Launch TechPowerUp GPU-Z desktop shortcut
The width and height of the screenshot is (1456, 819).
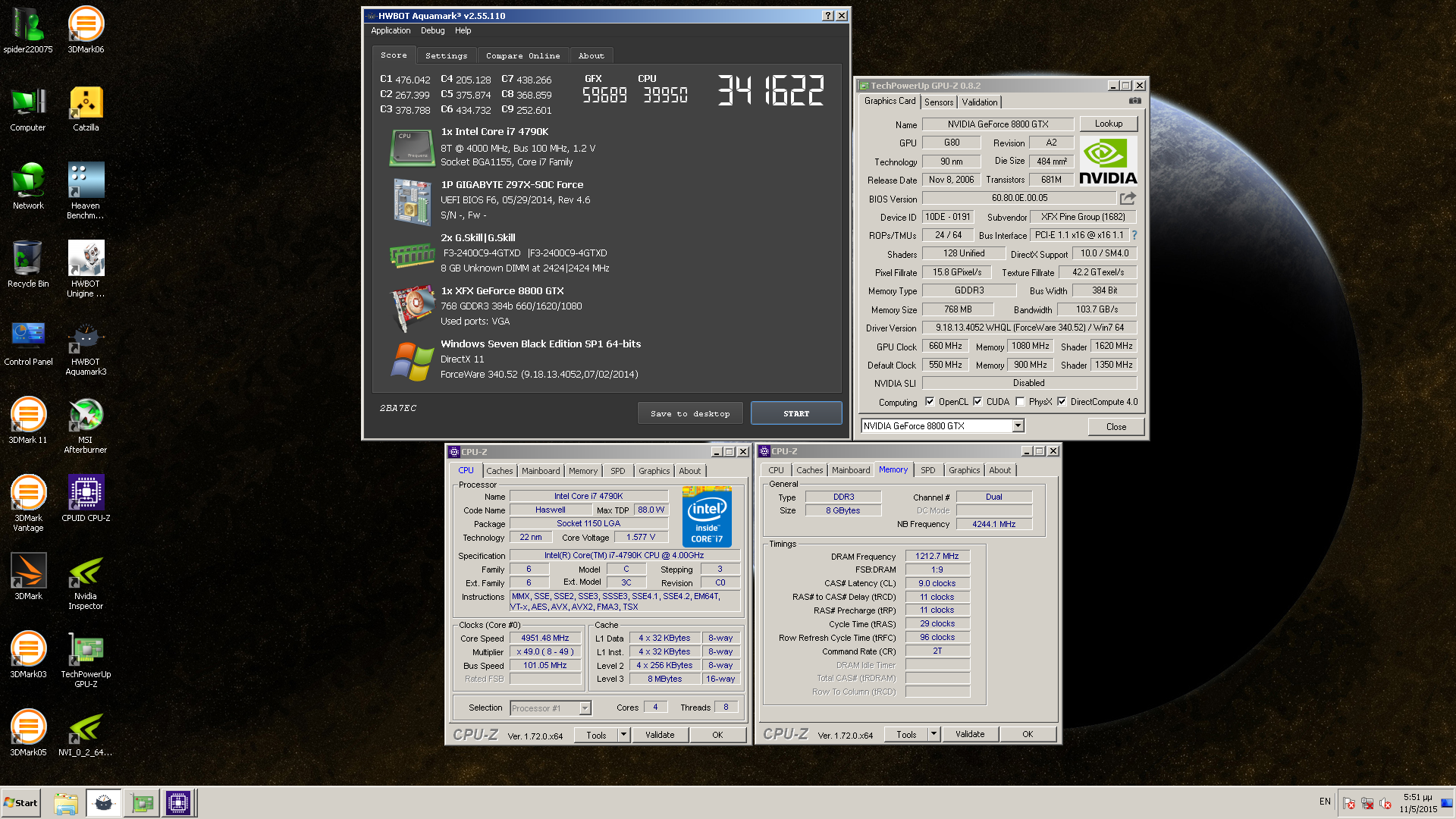coord(86,660)
